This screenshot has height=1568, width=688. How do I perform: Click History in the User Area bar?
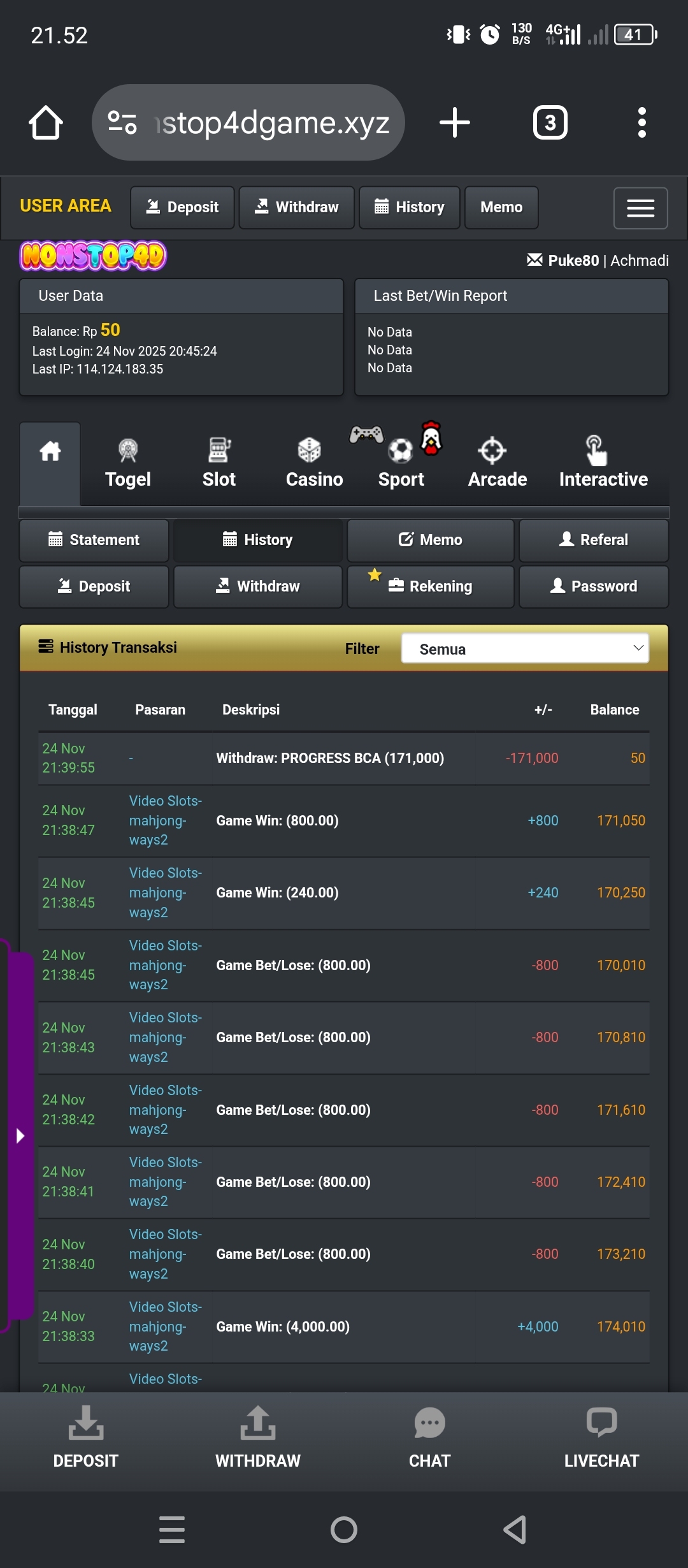point(410,207)
